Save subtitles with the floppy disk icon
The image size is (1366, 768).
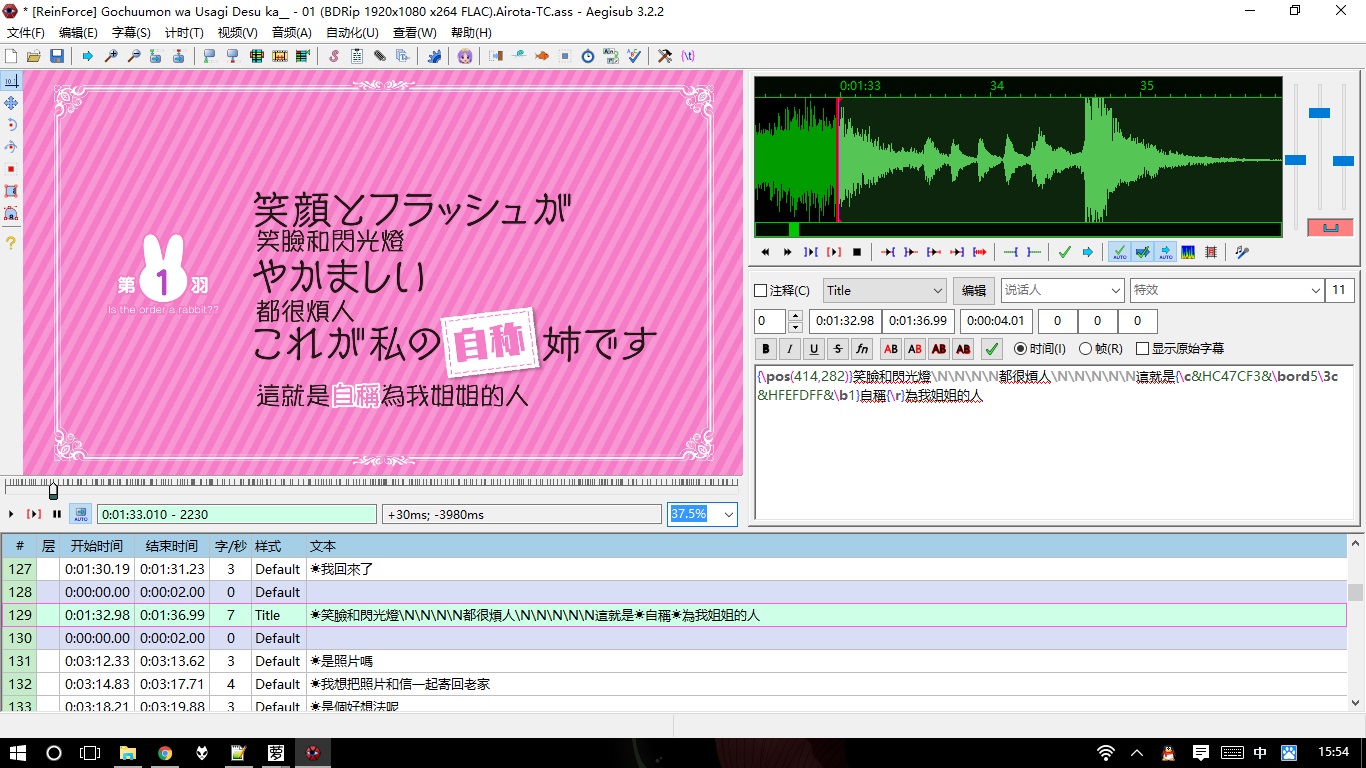[x=57, y=56]
